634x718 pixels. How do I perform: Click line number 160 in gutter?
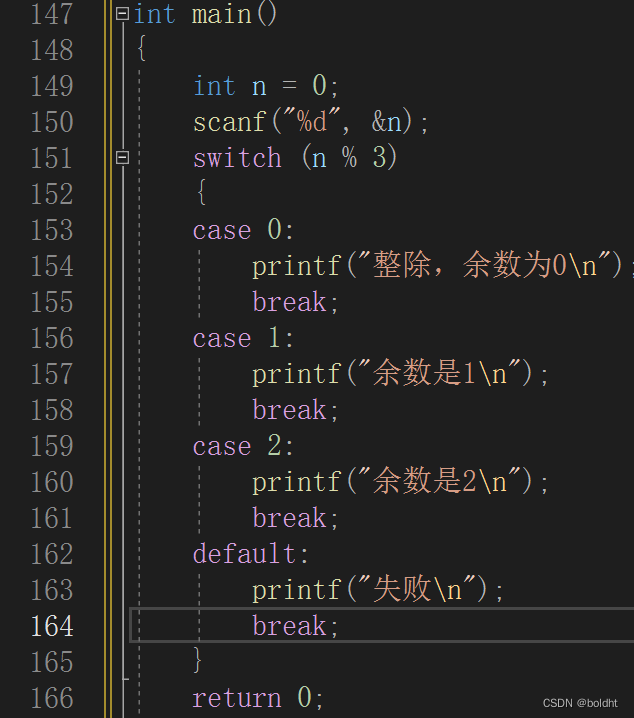pos(52,482)
